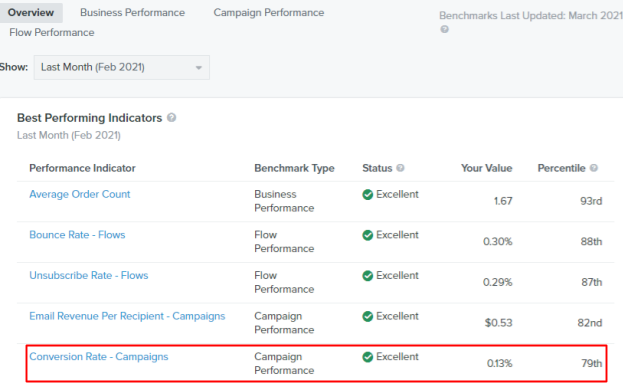
Task: Click green check icon in Bounce Rate - Flows row
Action: [x=368, y=235]
